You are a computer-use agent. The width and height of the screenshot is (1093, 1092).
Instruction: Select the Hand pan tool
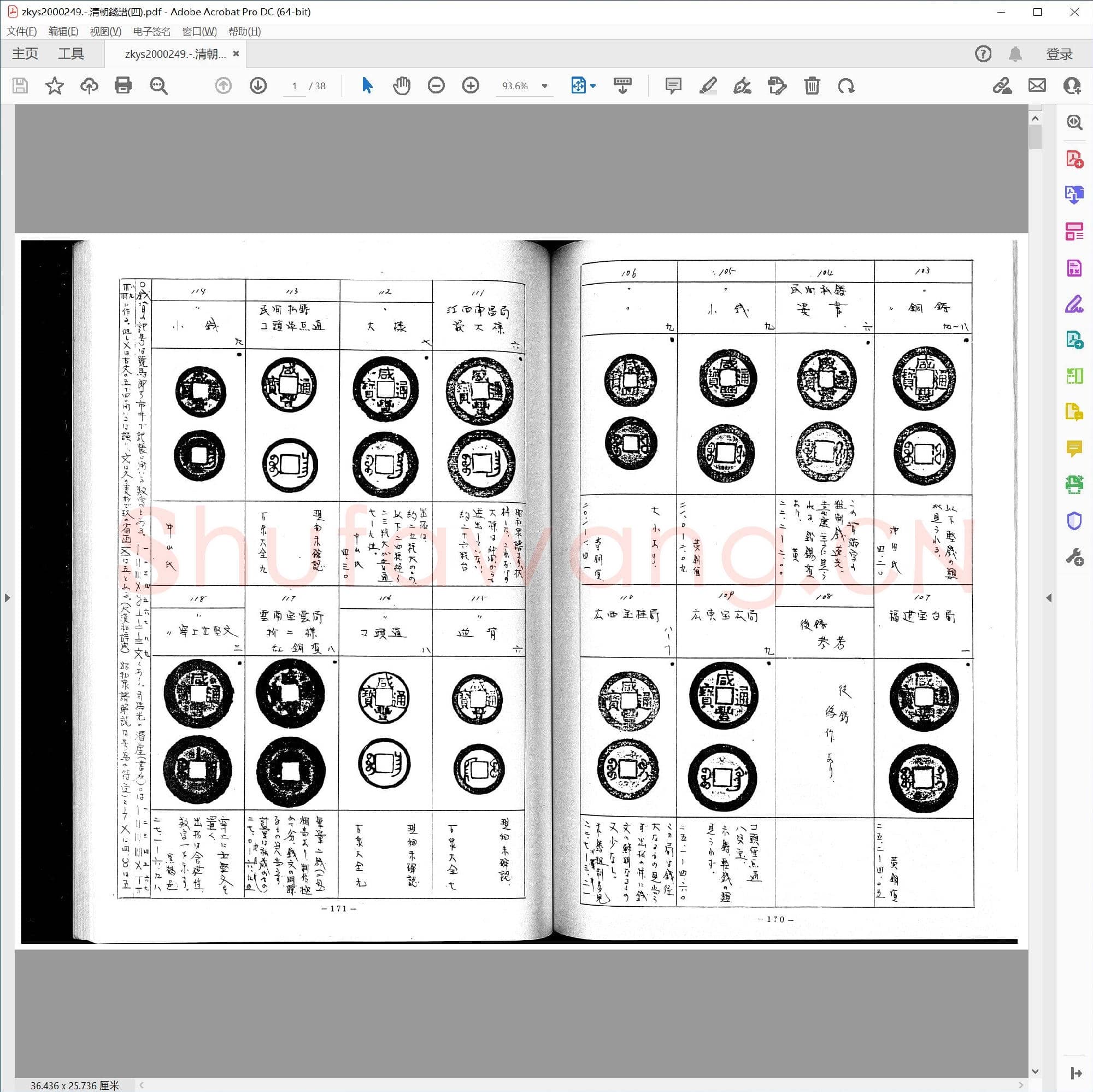click(401, 85)
